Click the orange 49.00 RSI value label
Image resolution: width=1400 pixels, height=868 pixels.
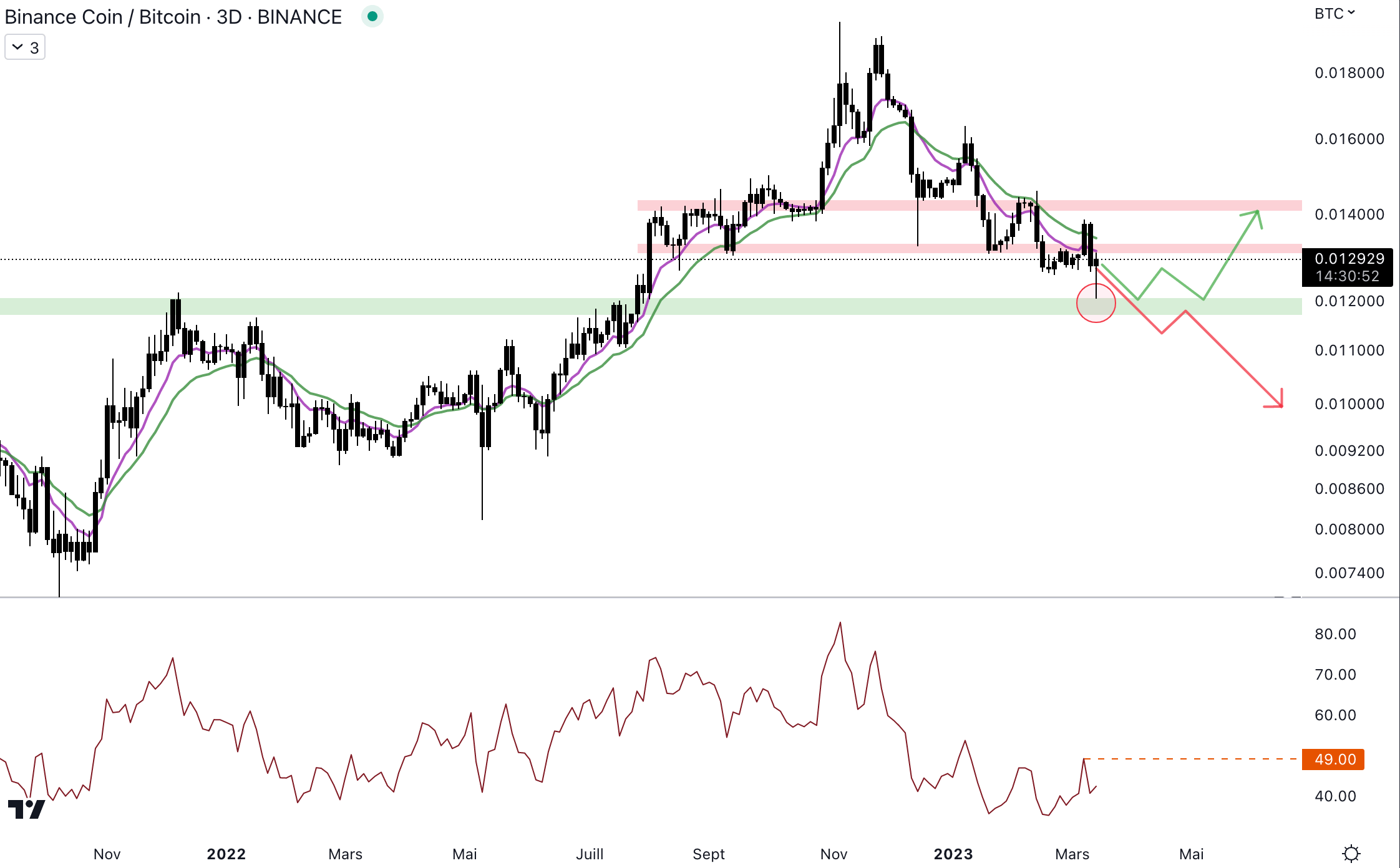(x=1333, y=759)
